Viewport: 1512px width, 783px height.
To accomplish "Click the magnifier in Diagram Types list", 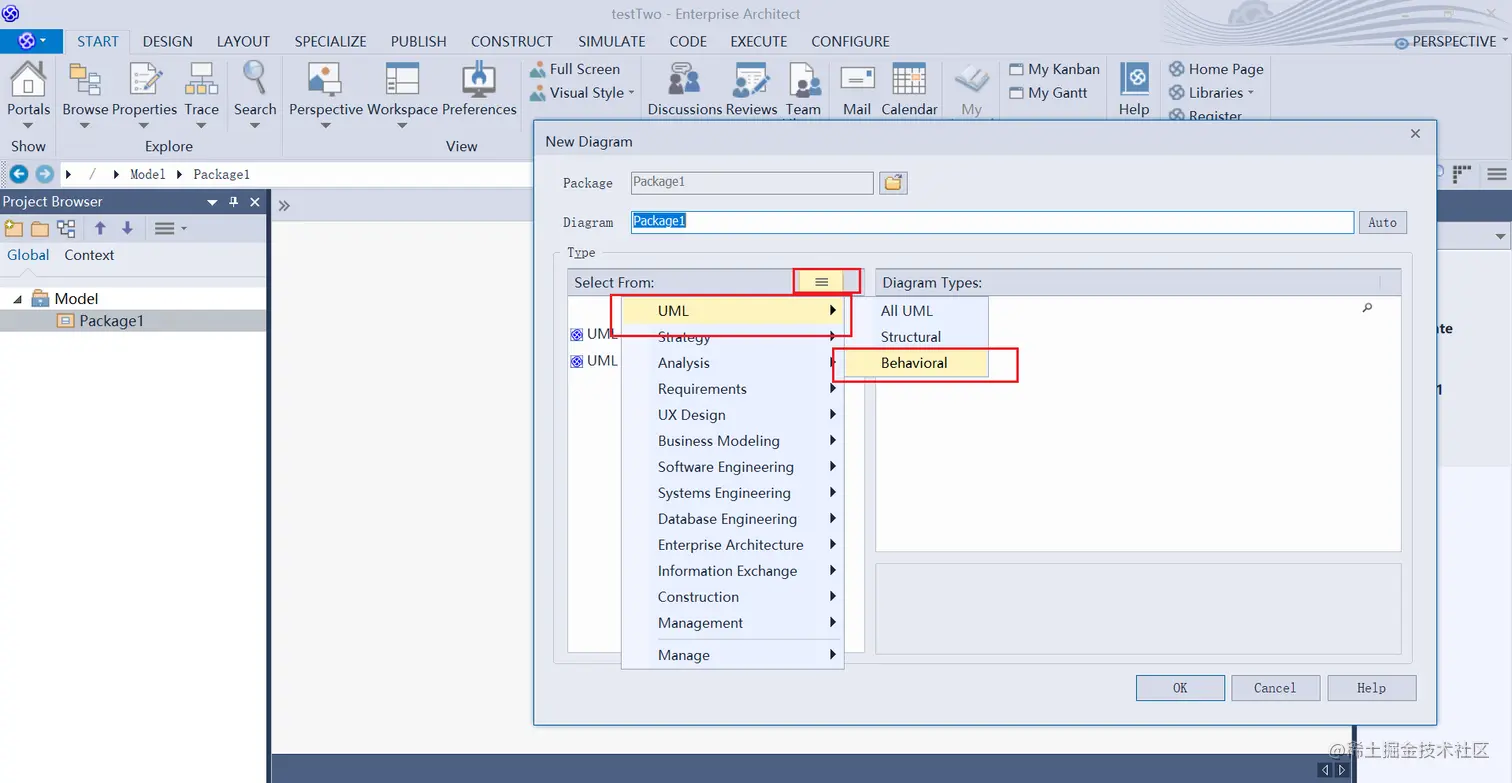I will click(1367, 308).
